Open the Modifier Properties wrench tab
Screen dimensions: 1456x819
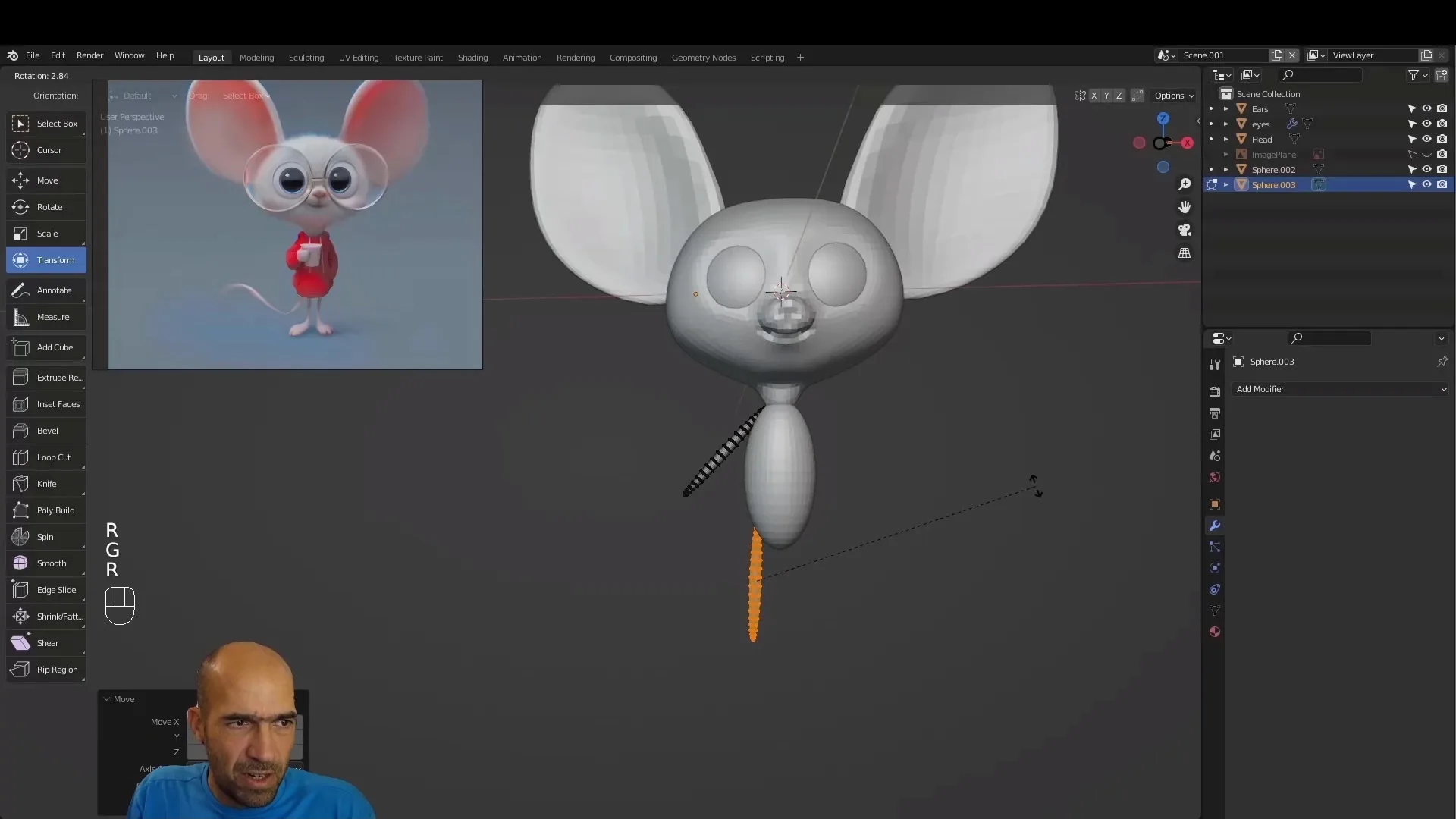(x=1215, y=525)
